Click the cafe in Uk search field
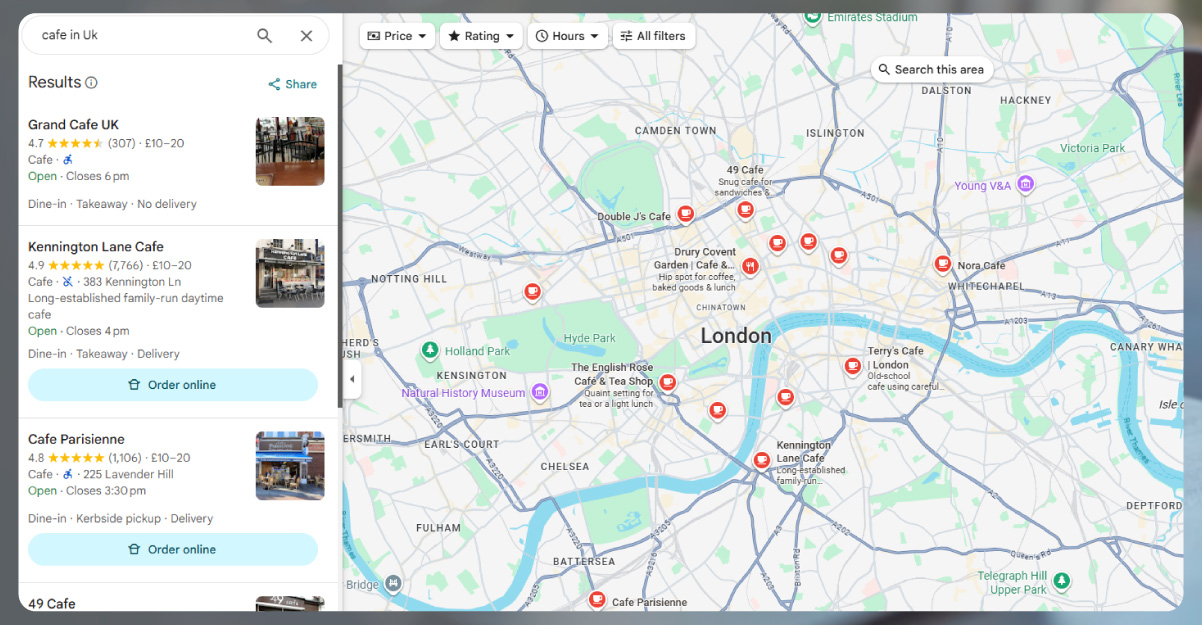 (x=140, y=36)
